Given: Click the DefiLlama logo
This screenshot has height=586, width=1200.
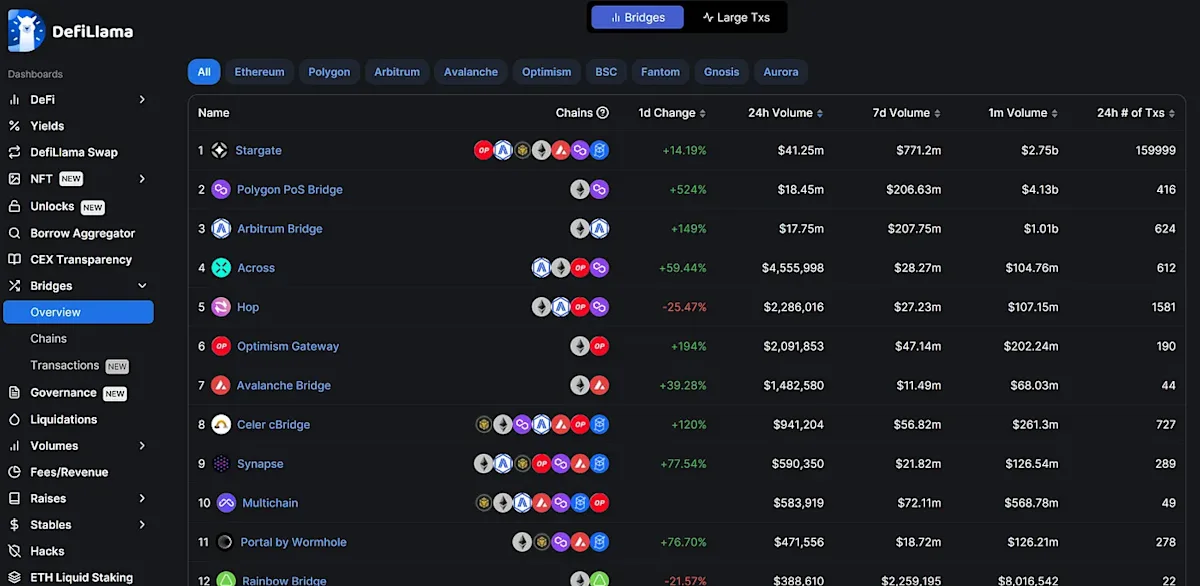Looking at the screenshot, I should [x=70, y=31].
